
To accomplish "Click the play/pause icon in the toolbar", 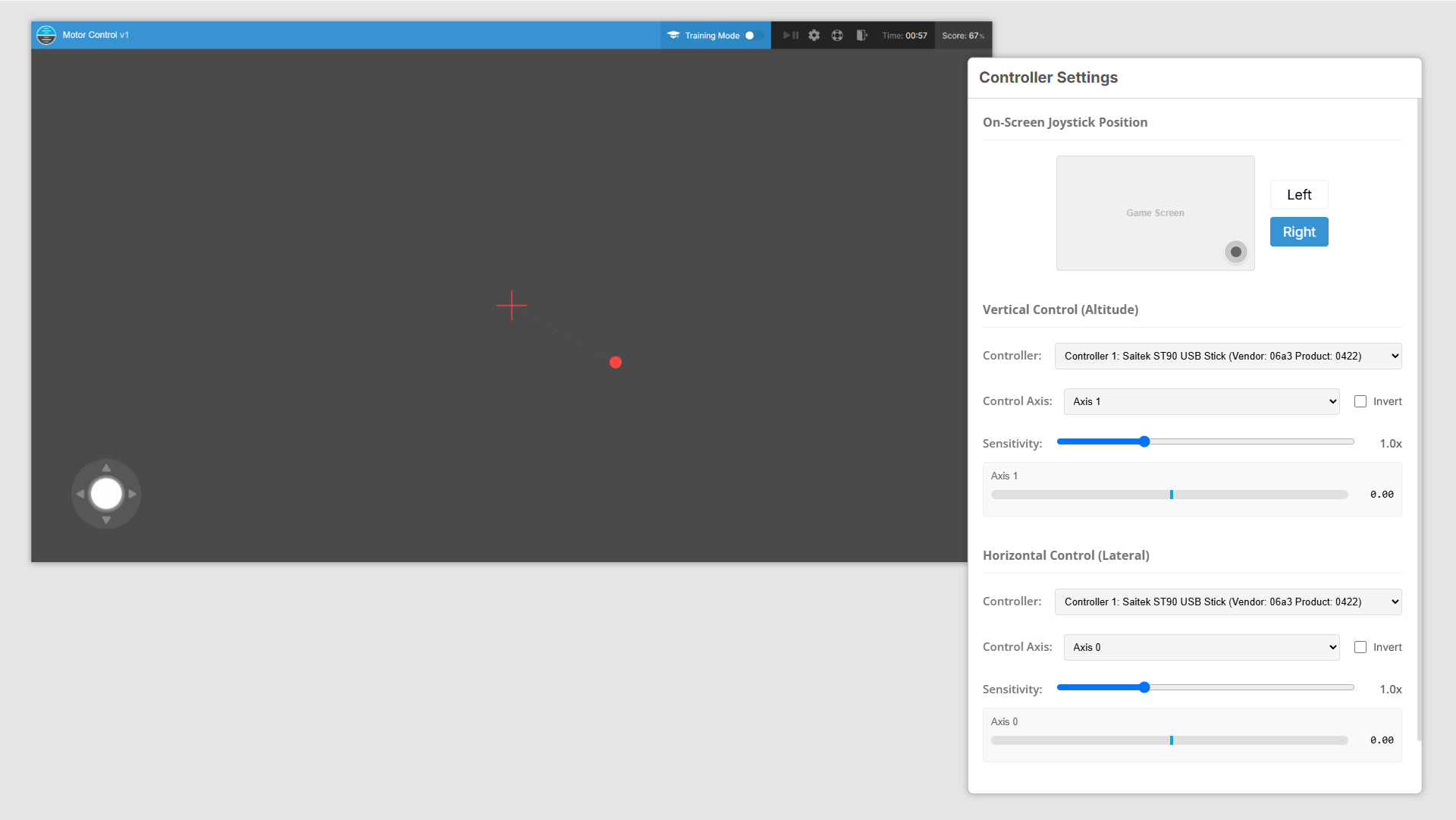I will [x=790, y=36].
